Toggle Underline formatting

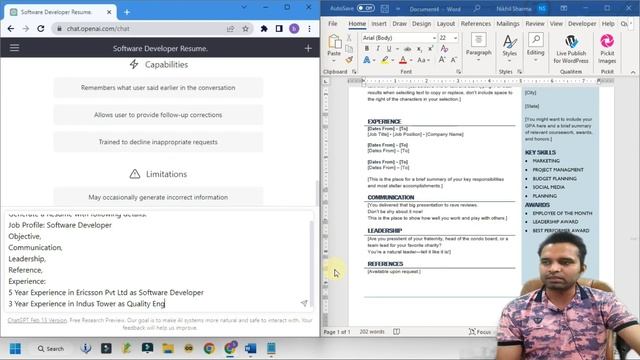[389, 49]
